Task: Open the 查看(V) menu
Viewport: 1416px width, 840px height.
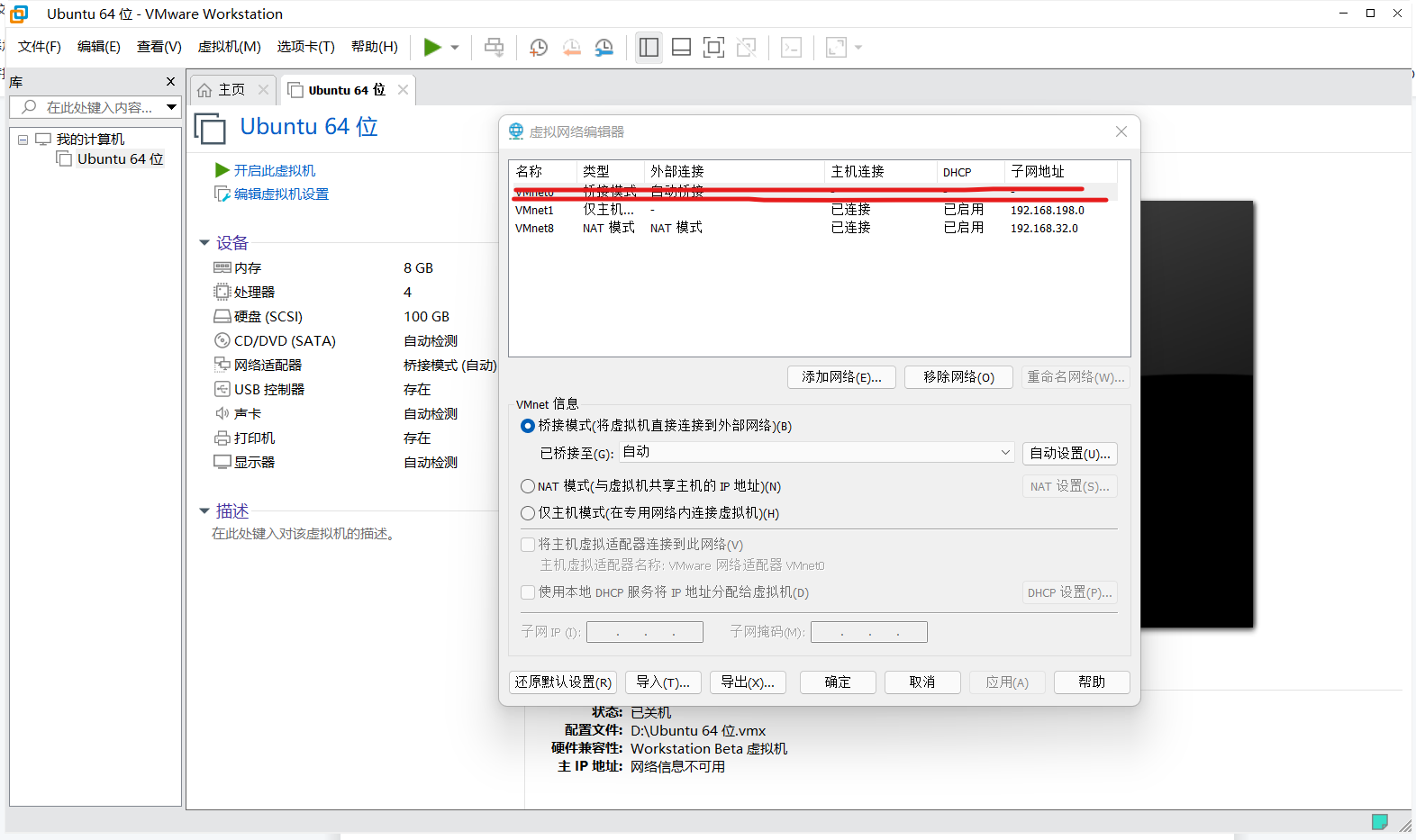Action: click(x=159, y=47)
